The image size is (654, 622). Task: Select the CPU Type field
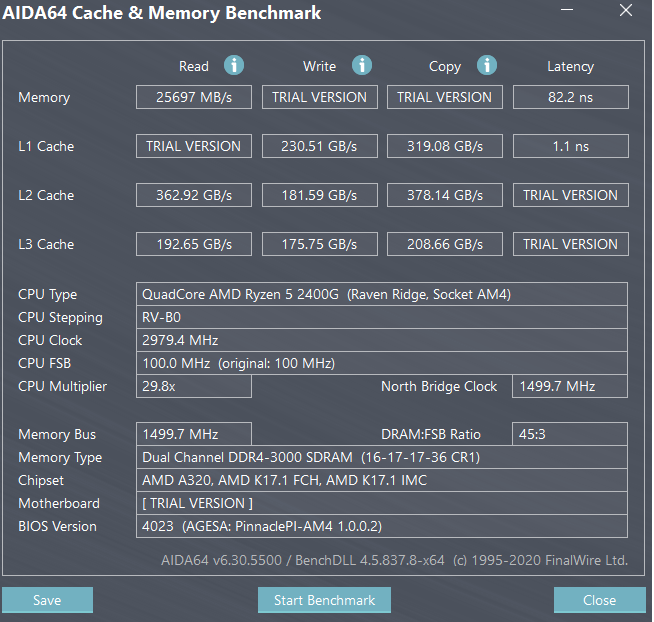(382, 294)
